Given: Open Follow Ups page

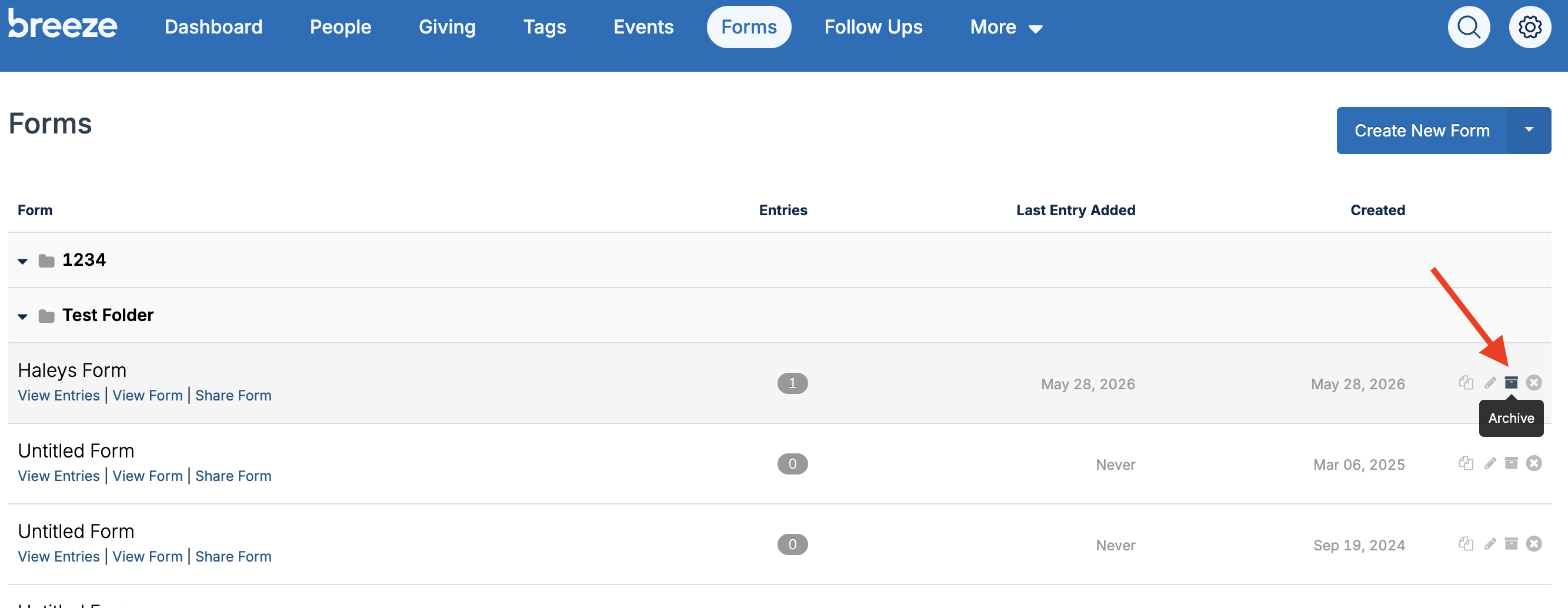Looking at the screenshot, I should (873, 28).
